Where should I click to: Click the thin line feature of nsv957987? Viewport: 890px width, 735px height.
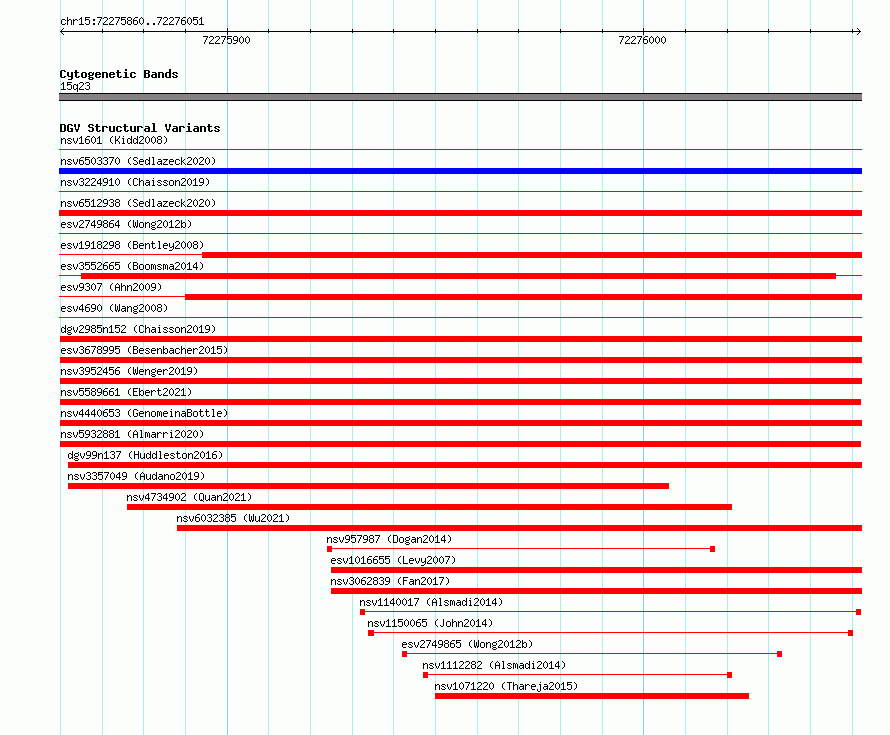click(x=521, y=549)
